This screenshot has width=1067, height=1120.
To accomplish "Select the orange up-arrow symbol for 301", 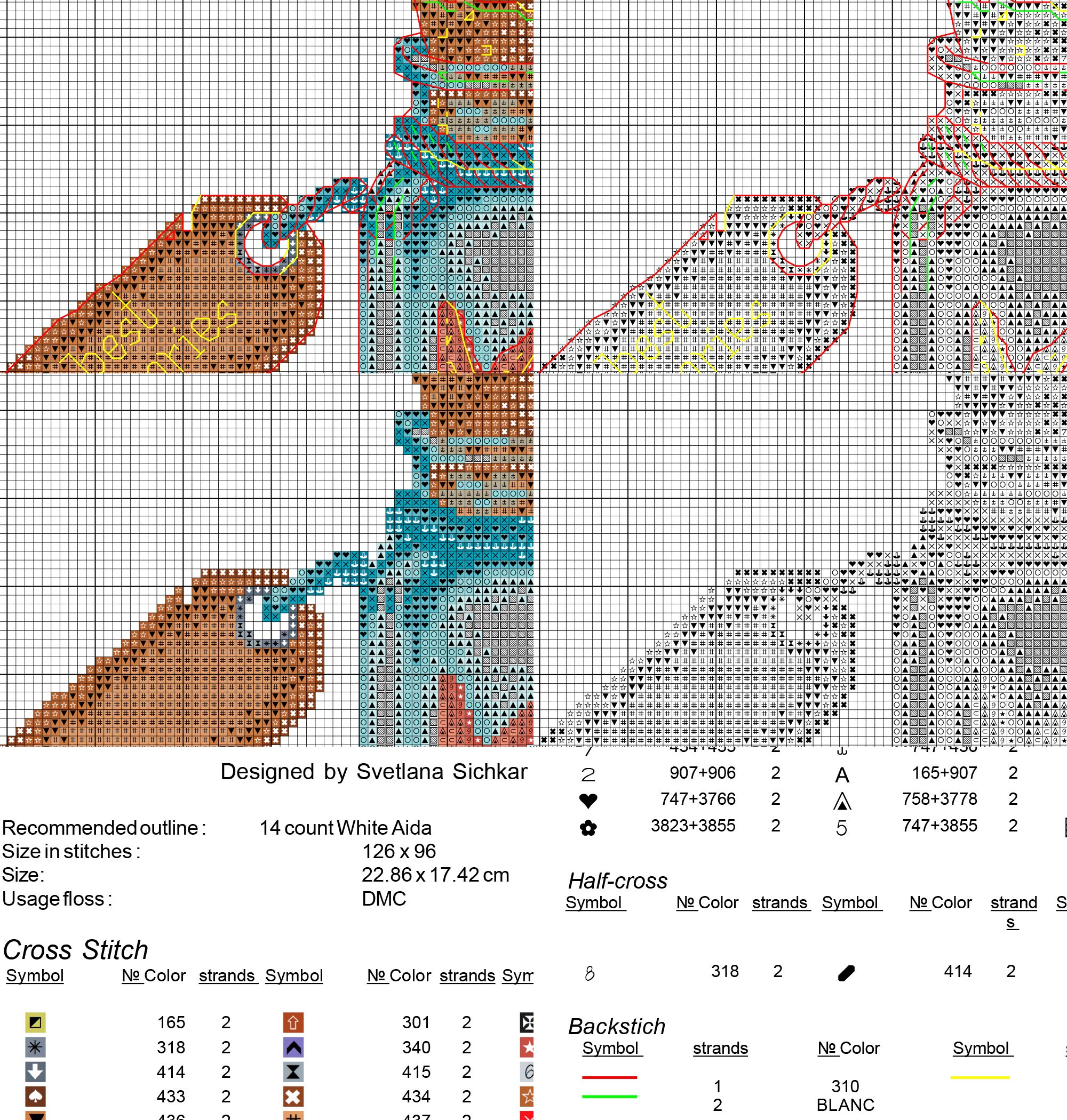I will pos(293,1023).
